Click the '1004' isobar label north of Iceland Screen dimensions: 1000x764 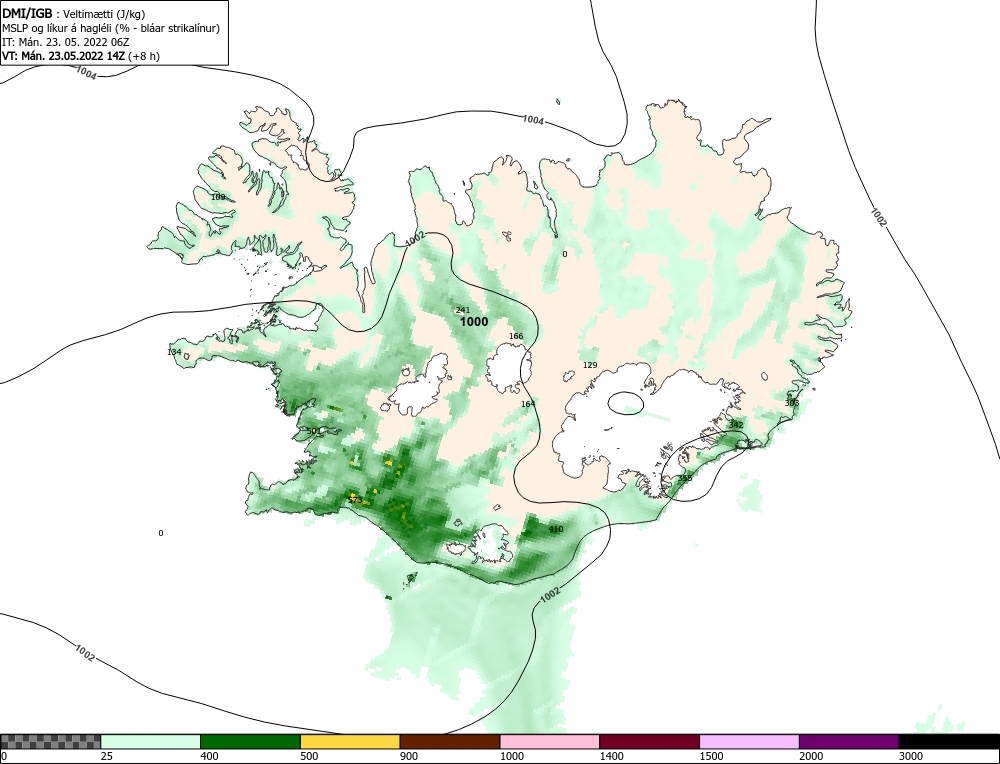coord(533,120)
